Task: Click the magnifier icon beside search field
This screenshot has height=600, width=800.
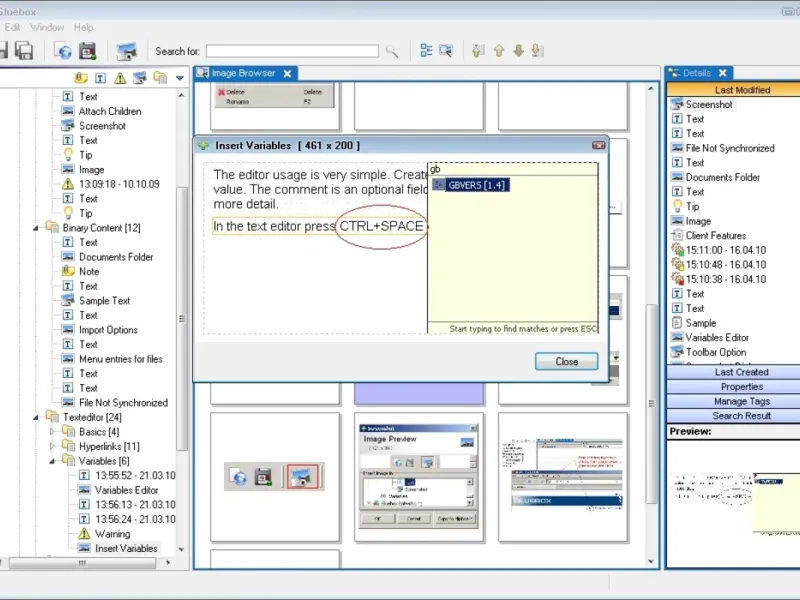Action: (392, 51)
